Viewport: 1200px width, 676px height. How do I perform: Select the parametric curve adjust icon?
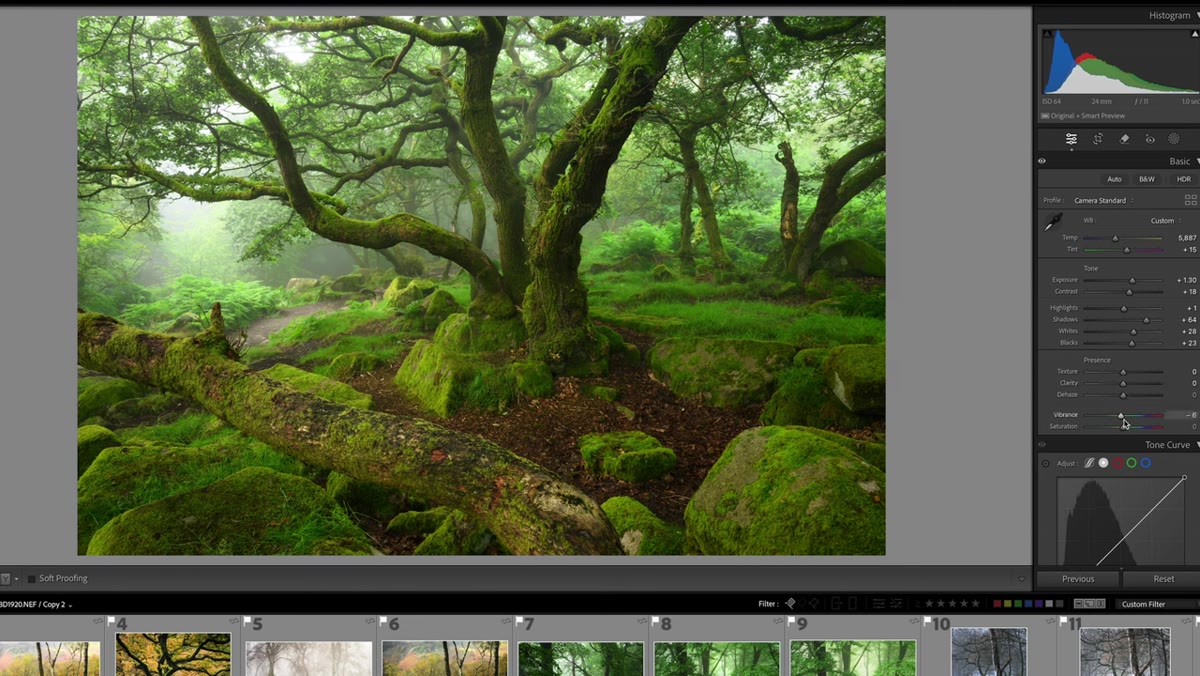coord(1089,463)
